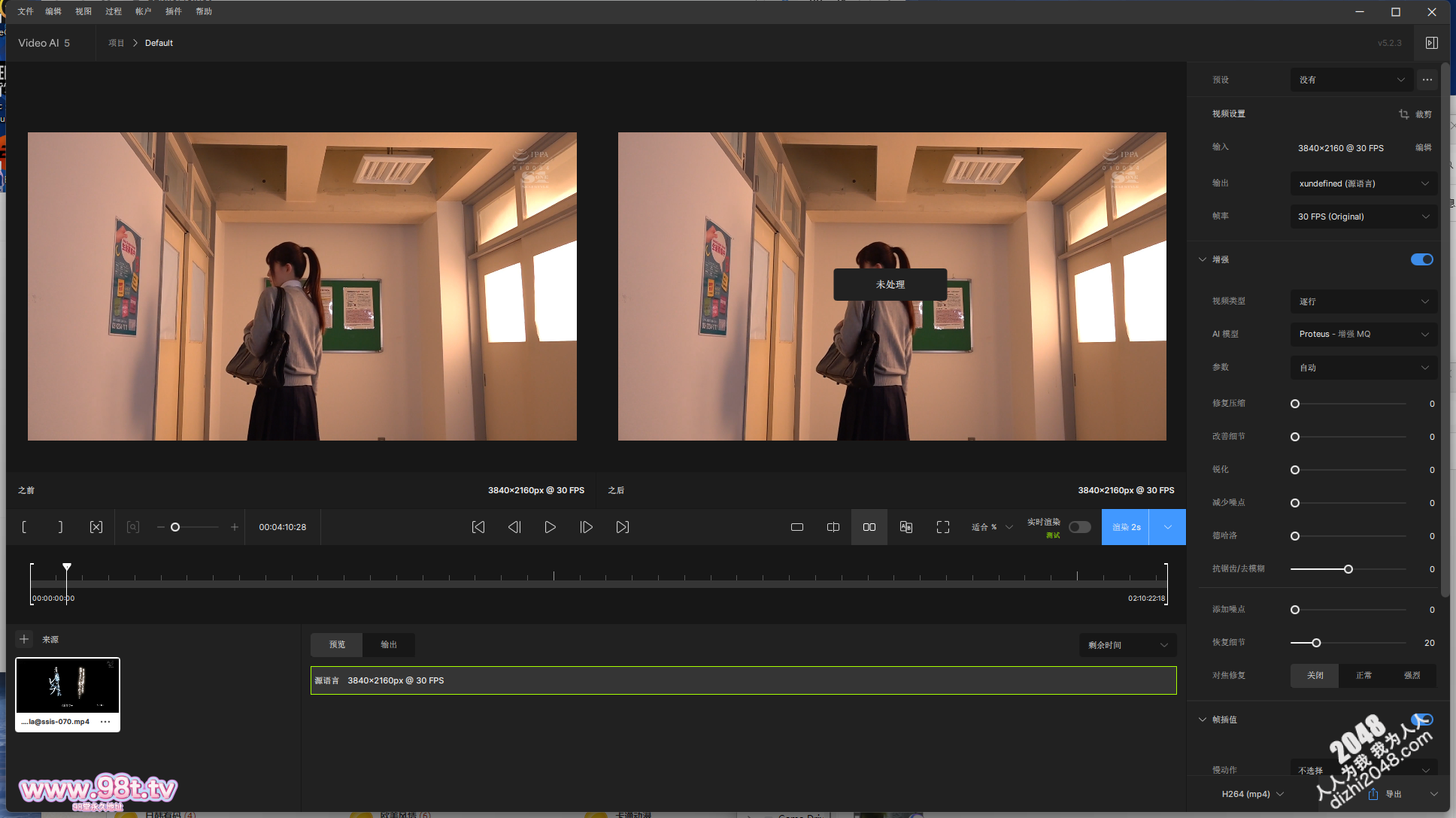Click the 渲染 2s render button

pyautogui.click(x=1126, y=527)
